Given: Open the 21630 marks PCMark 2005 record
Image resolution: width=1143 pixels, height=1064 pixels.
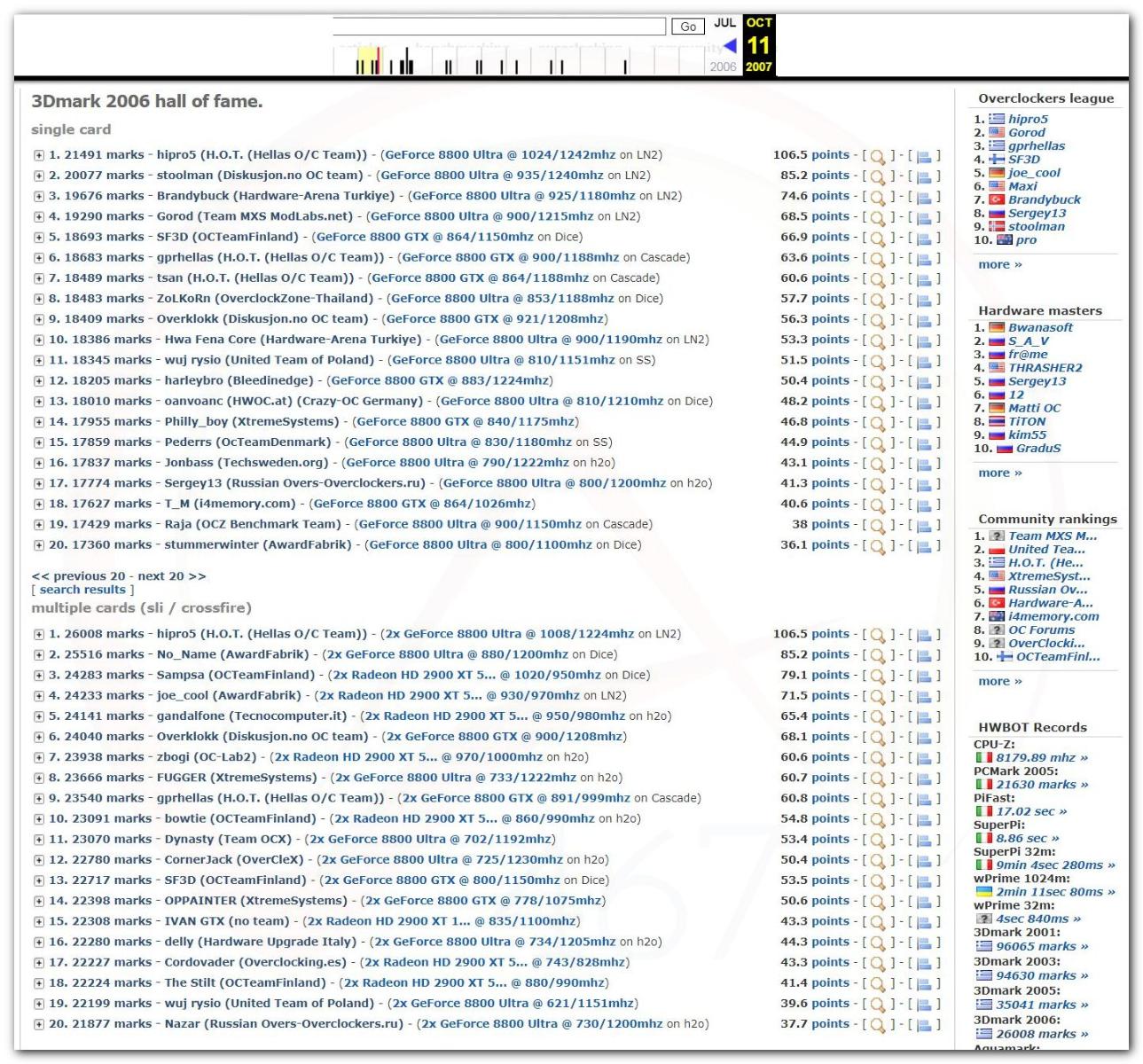Looking at the screenshot, I should (1042, 785).
